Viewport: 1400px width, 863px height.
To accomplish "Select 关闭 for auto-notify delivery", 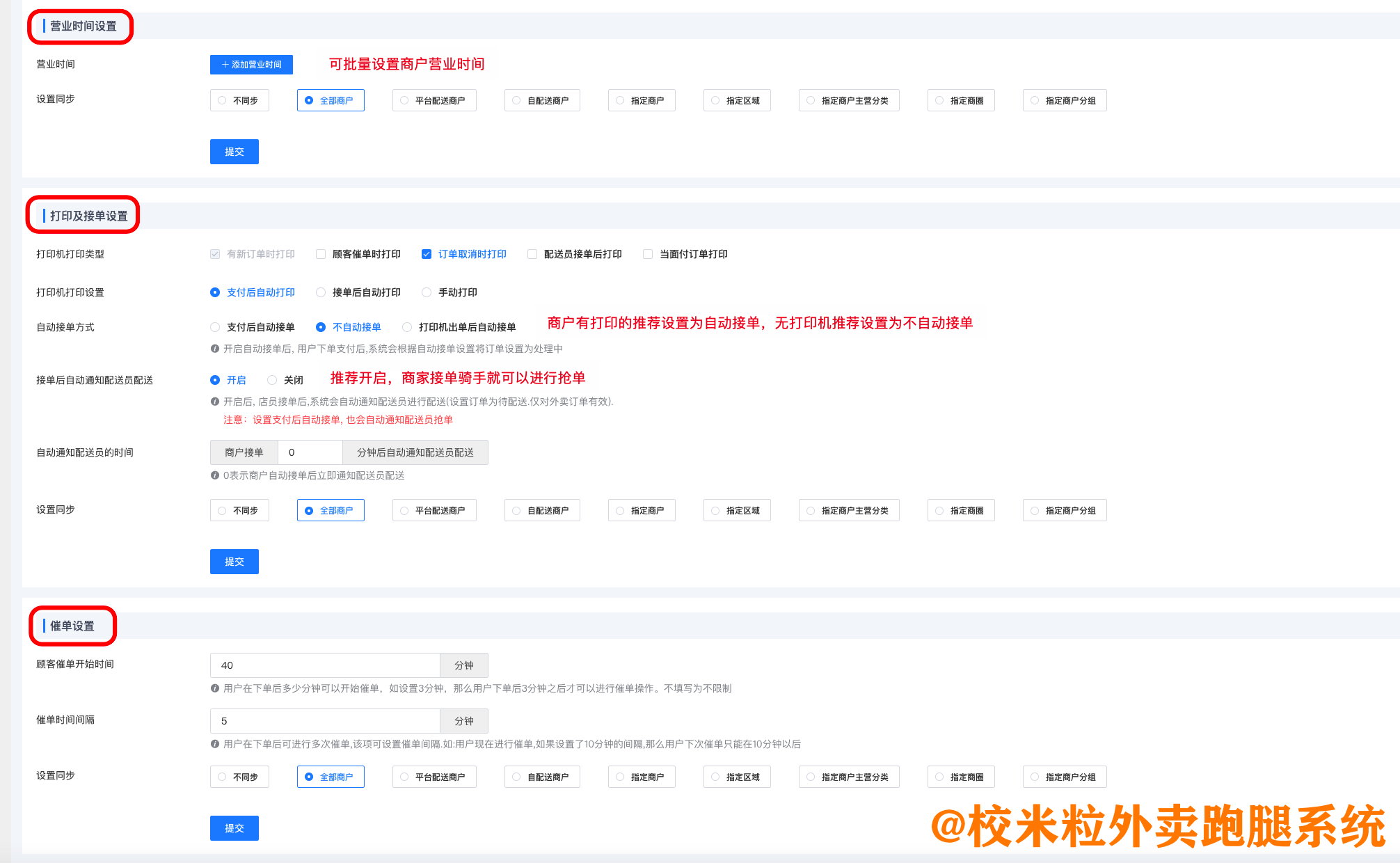I will 272,380.
